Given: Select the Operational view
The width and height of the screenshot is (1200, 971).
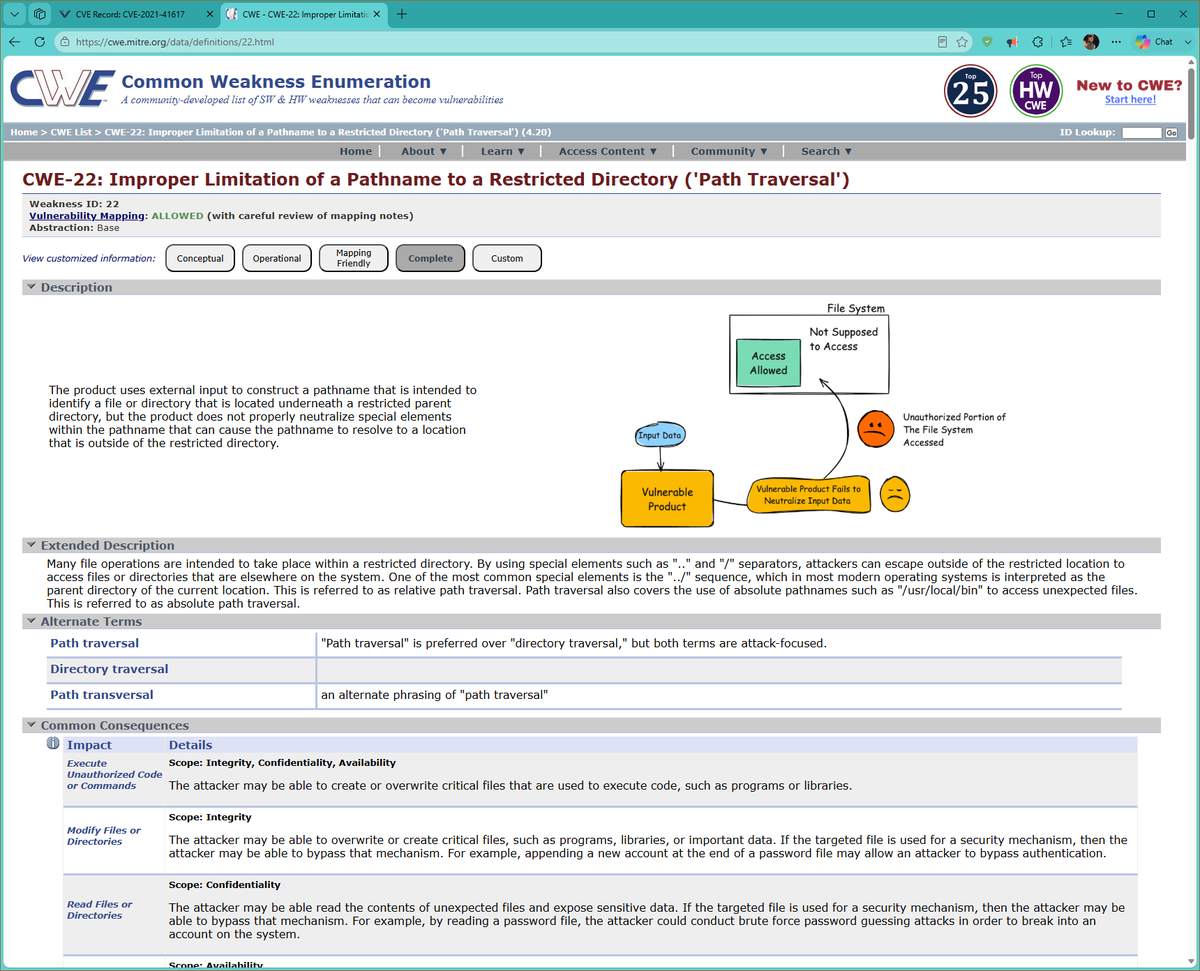Looking at the screenshot, I should pyautogui.click(x=277, y=258).
